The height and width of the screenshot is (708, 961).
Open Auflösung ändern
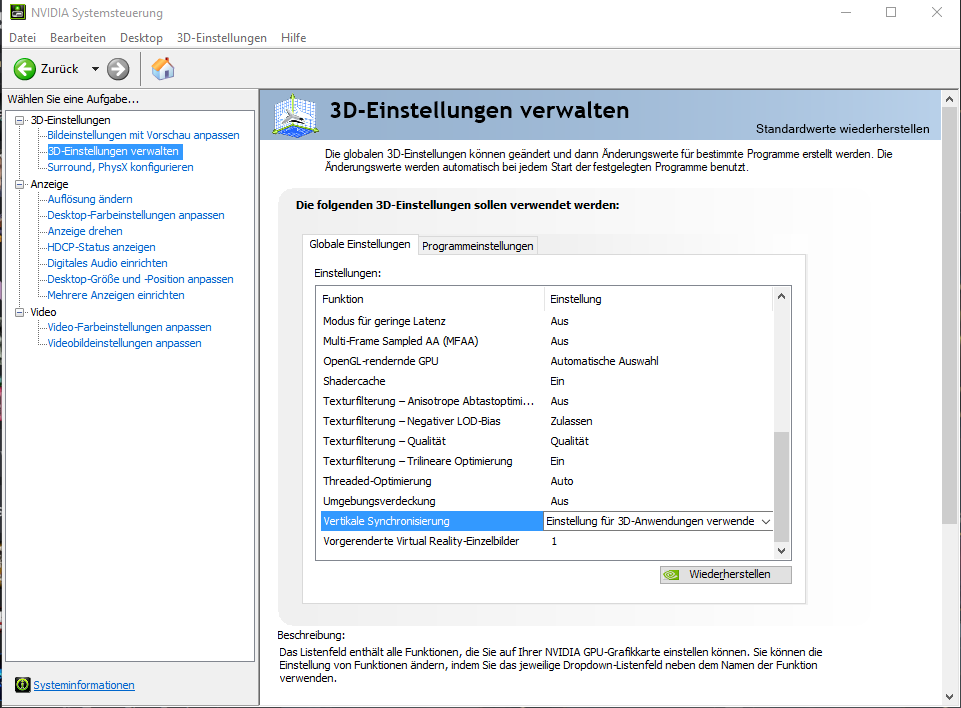(90, 199)
